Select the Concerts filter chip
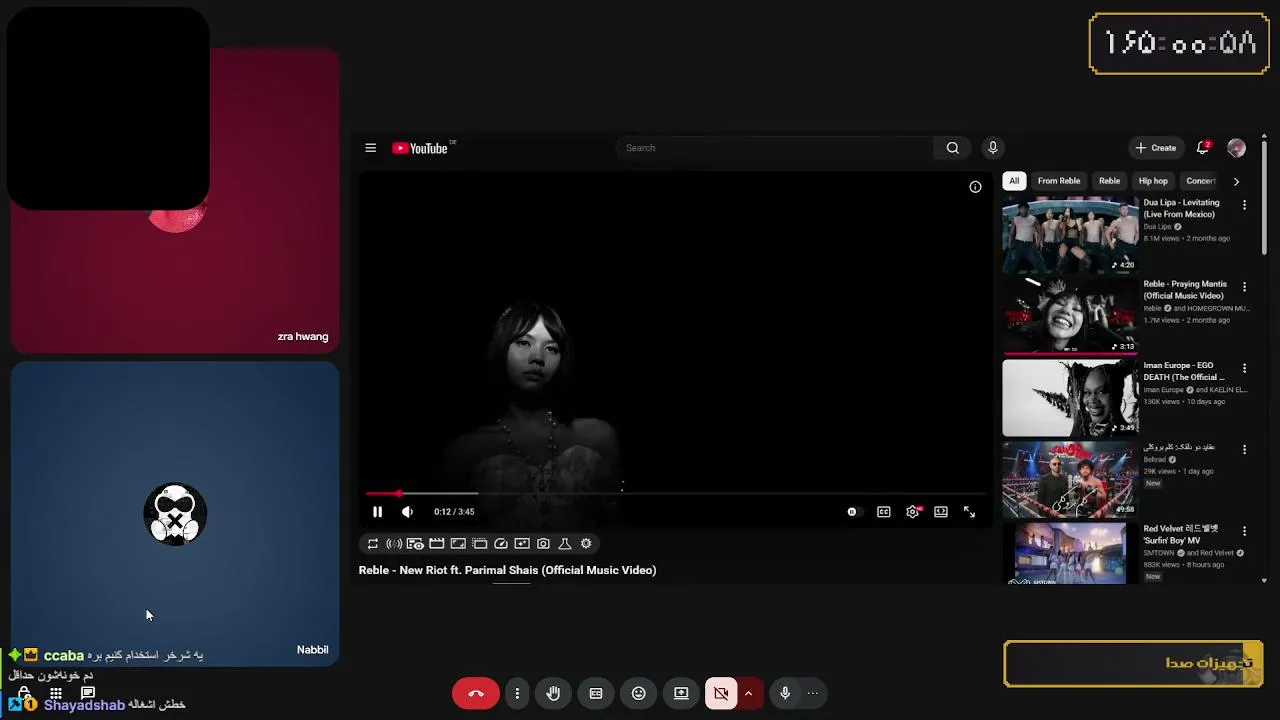This screenshot has height=720, width=1280. [1199, 181]
